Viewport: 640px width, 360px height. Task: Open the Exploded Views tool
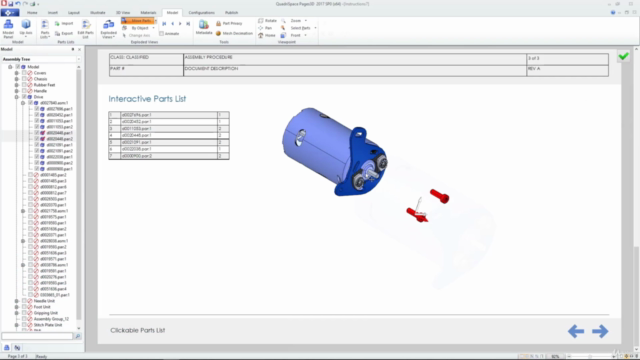click(x=108, y=29)
